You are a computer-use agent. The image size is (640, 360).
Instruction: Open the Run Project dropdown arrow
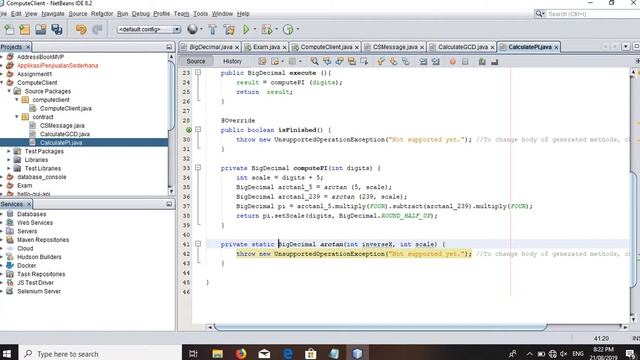(x=255, y=29)
